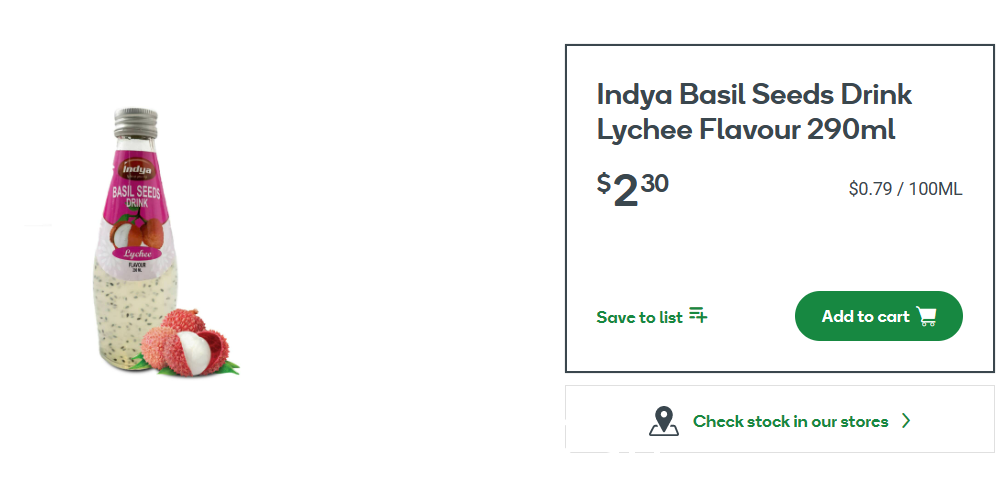Click the large price digit 2
The image size is (1008, 479).
tap(626, 191)
